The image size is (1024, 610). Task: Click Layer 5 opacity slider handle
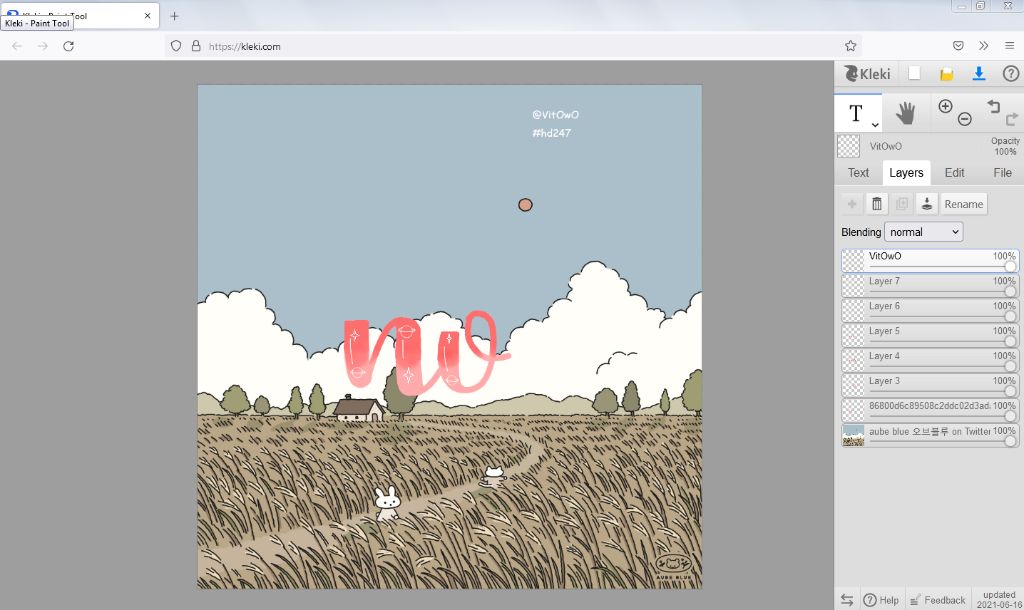point(1010,341)
